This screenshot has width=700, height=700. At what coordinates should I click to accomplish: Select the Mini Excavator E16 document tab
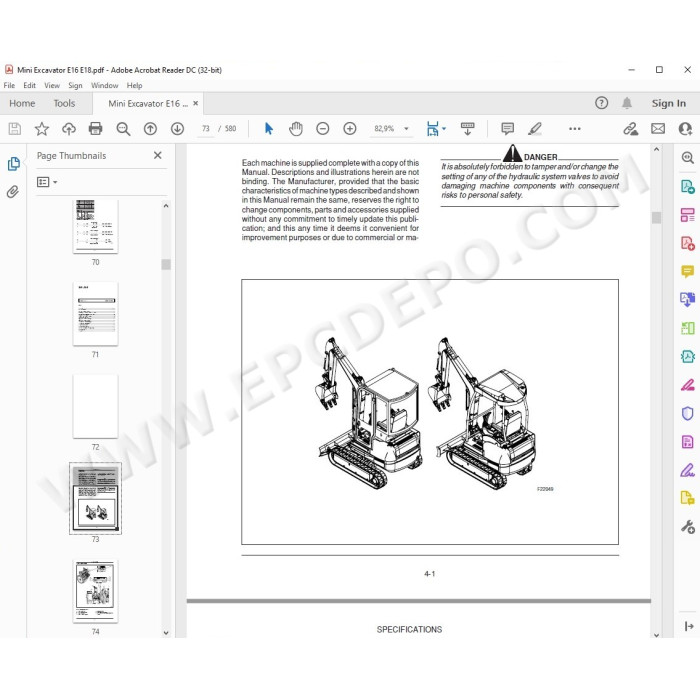point(148,104)
